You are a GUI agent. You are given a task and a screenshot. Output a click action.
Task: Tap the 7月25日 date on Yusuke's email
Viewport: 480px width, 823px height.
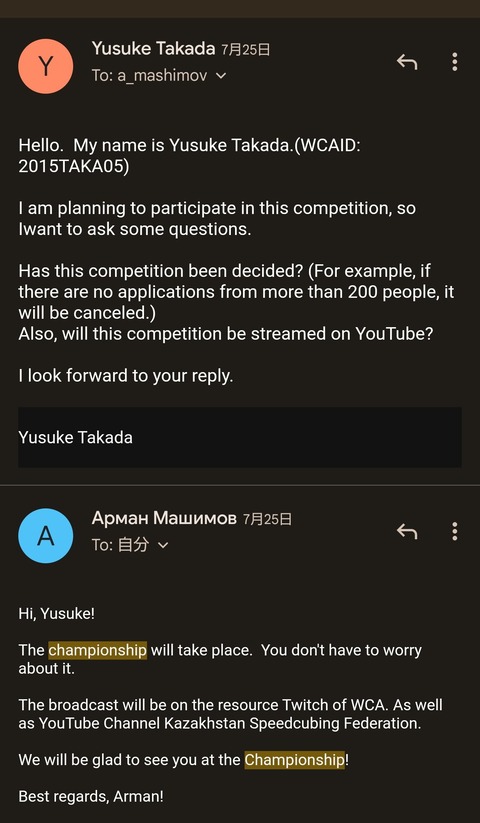tap(246, 50)
